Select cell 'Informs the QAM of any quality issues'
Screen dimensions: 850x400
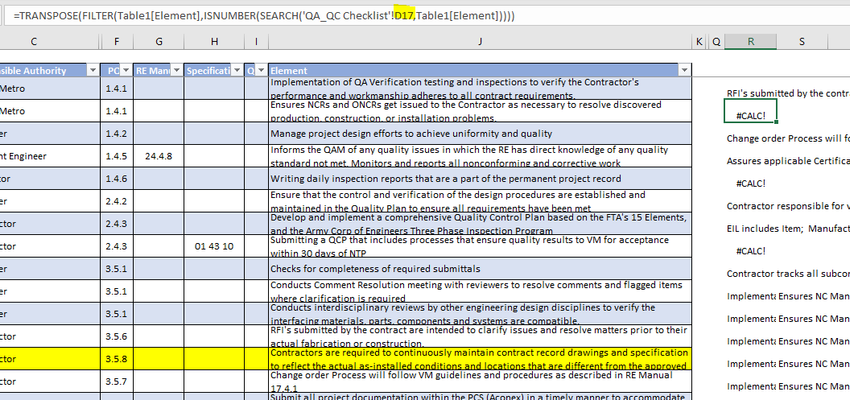[x=480, y=156]
